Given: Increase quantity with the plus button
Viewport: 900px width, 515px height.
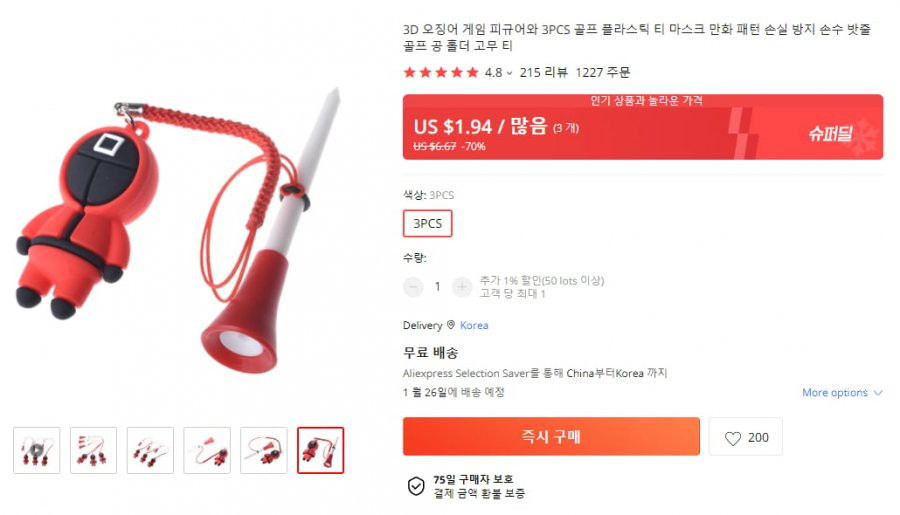Looking at the screenshot, I should click(x=462, y=286).
